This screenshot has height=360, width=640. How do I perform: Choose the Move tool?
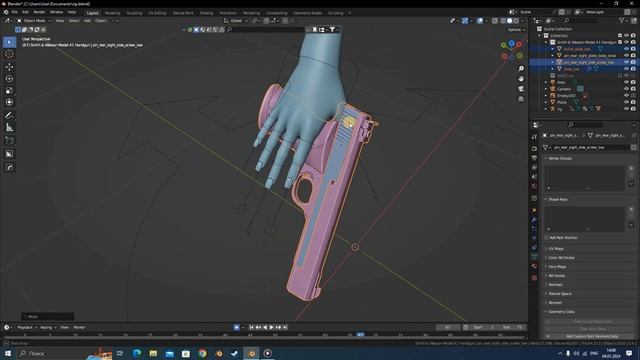coord(9,67)
